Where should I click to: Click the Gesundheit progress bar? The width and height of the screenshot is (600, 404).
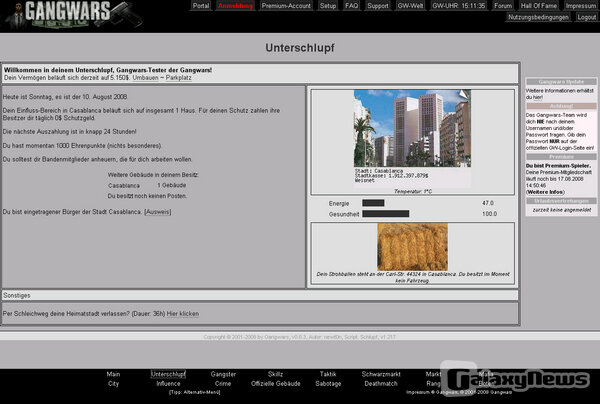(386, 214)
